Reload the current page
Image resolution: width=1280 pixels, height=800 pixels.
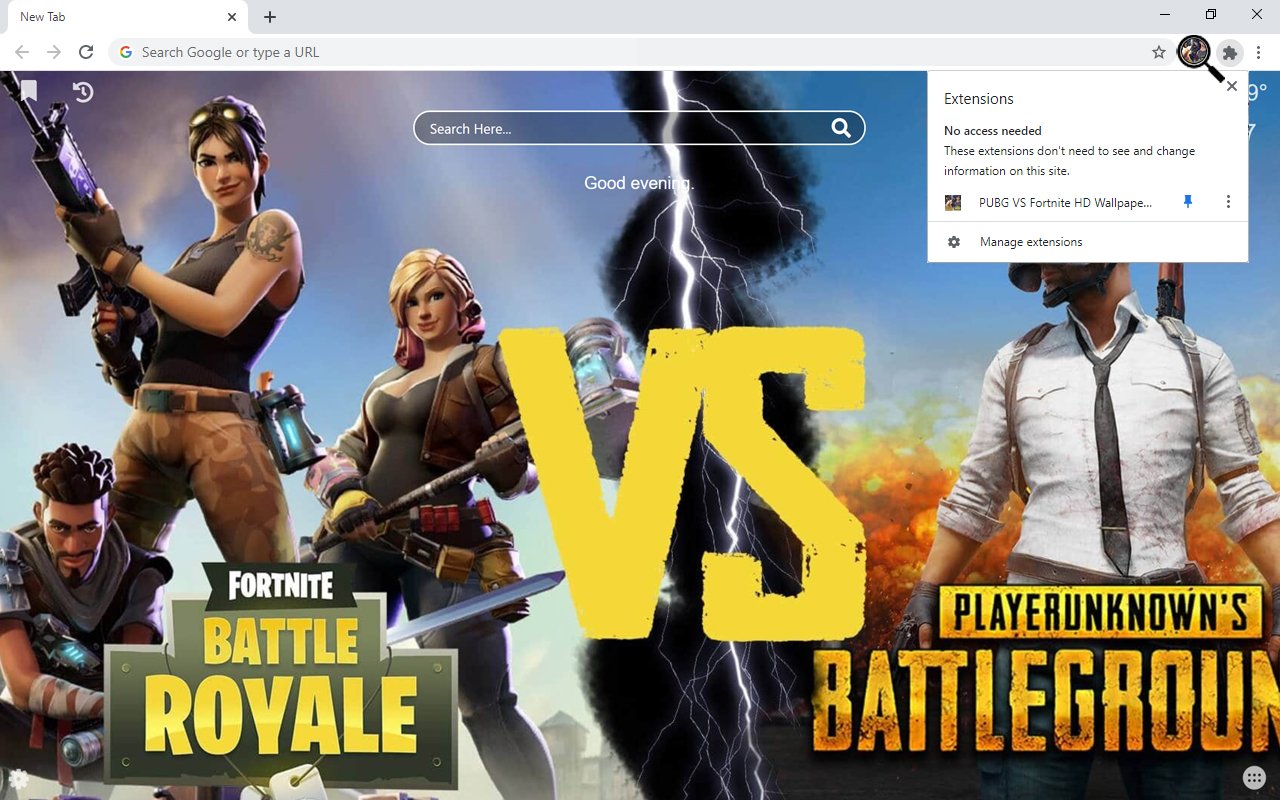86,52
